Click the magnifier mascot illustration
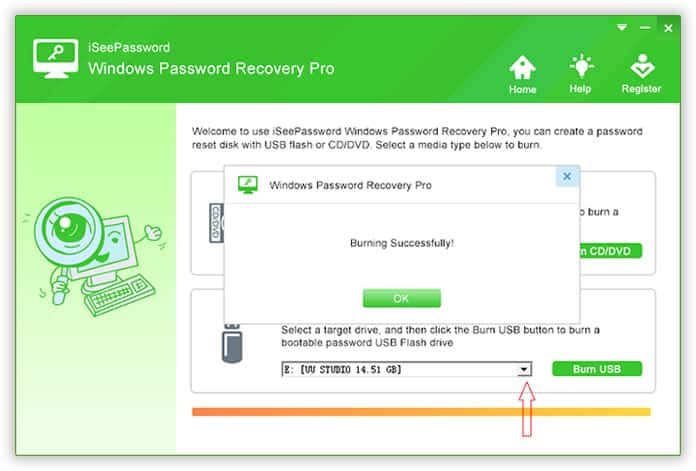The image size is (696, 471). (94, 255)
